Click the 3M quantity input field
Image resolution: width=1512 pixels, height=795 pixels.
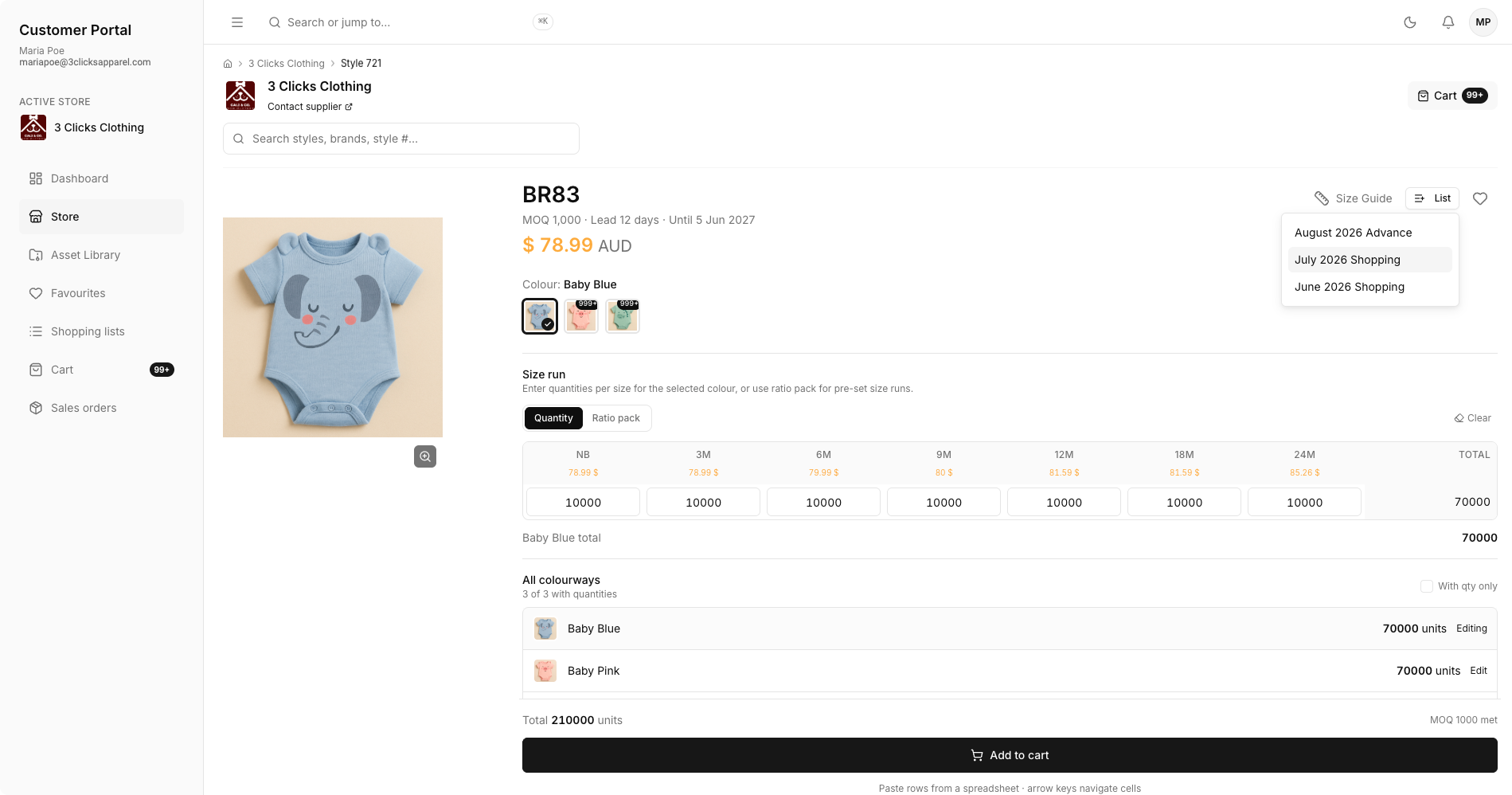click(703, 503)
